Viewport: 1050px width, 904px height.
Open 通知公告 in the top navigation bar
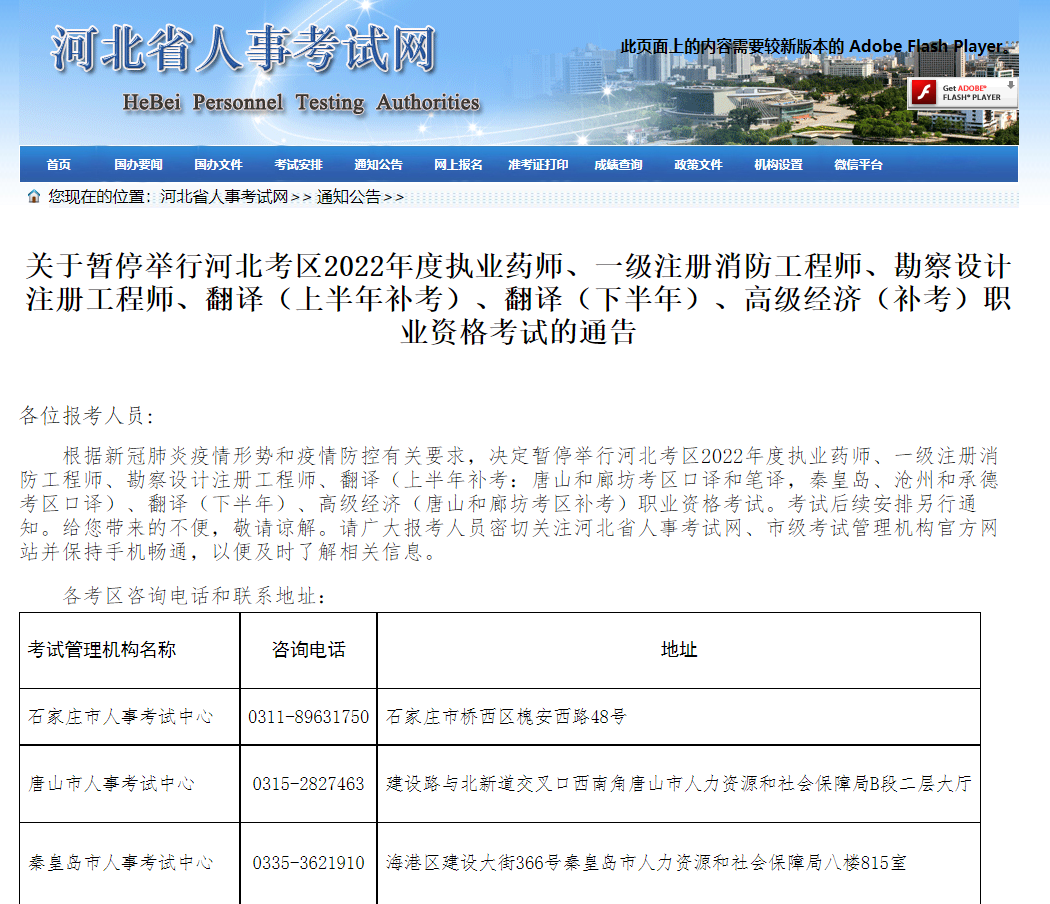tap(378, 165)
